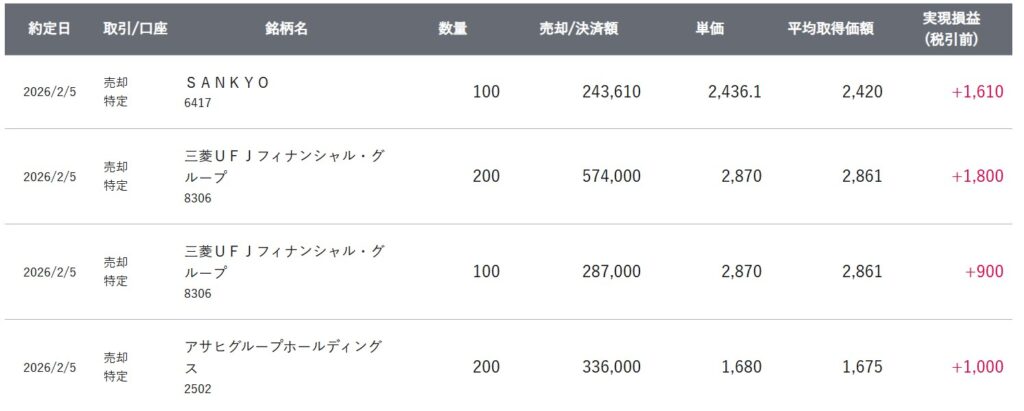Click the 平均取得価額 column header
The width and height of the screenshot is (1024, 411).
click(830, 29)
